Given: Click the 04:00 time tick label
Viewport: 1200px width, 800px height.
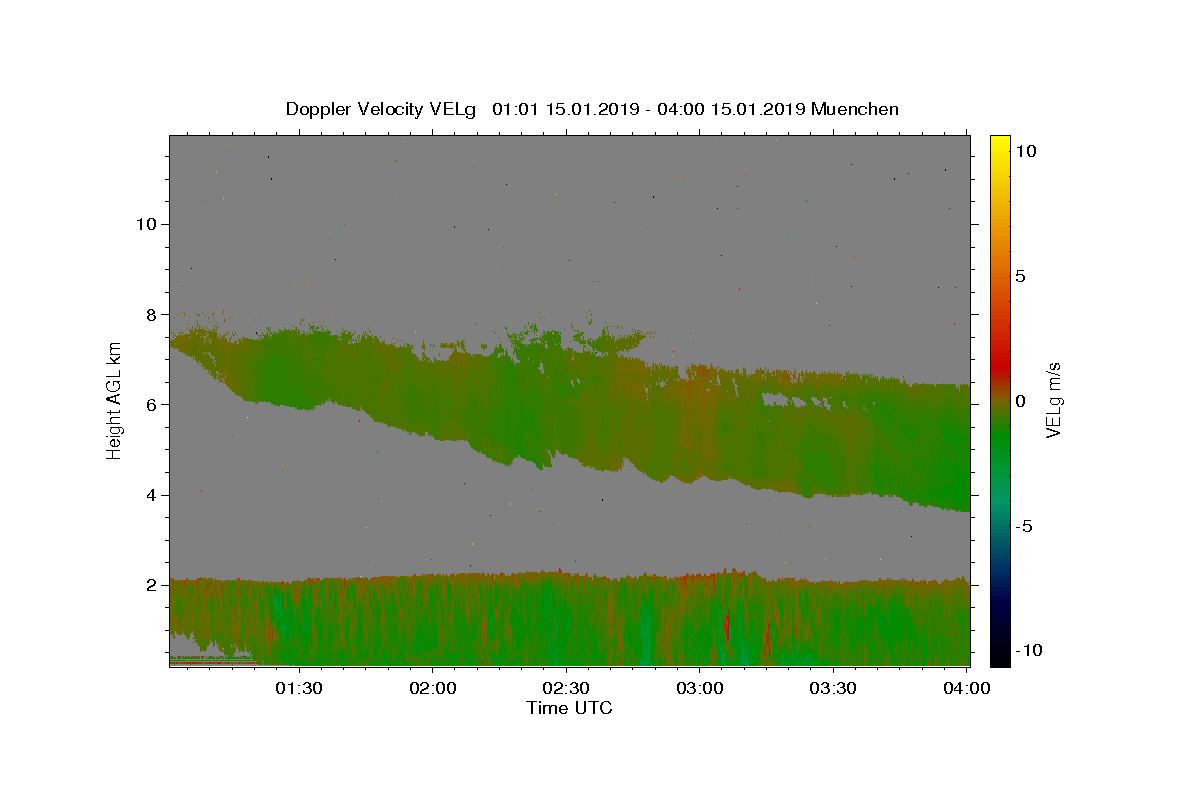Looking at the screenshot, I should [967, 688].
